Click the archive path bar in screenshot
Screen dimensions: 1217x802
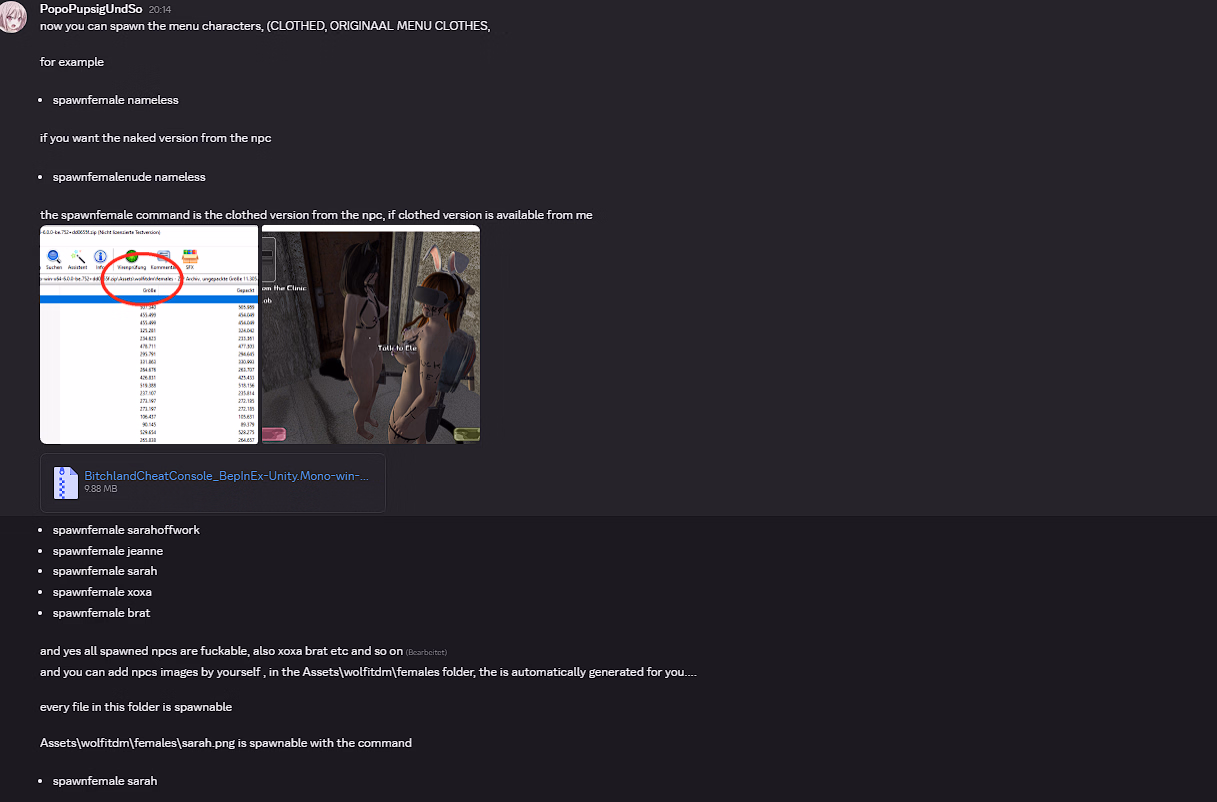click(149, 278)
